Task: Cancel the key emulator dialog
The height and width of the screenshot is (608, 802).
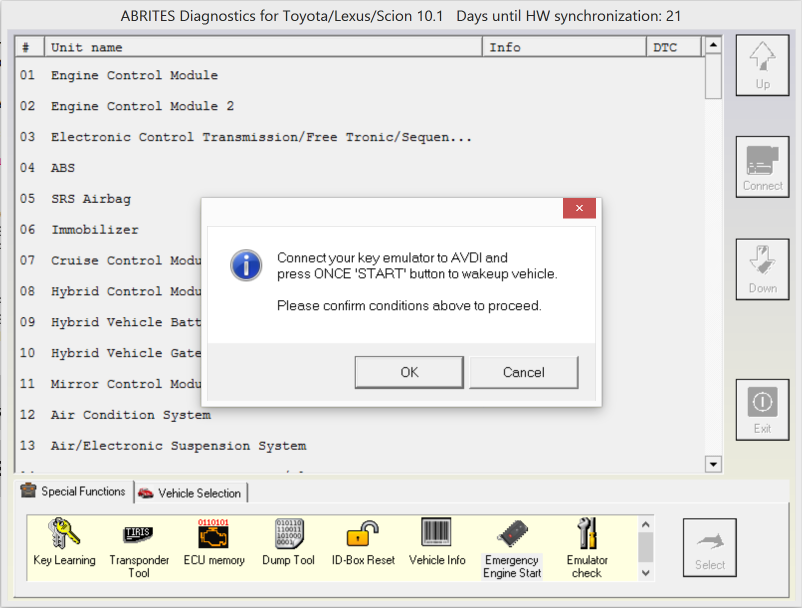Action: 524,372
